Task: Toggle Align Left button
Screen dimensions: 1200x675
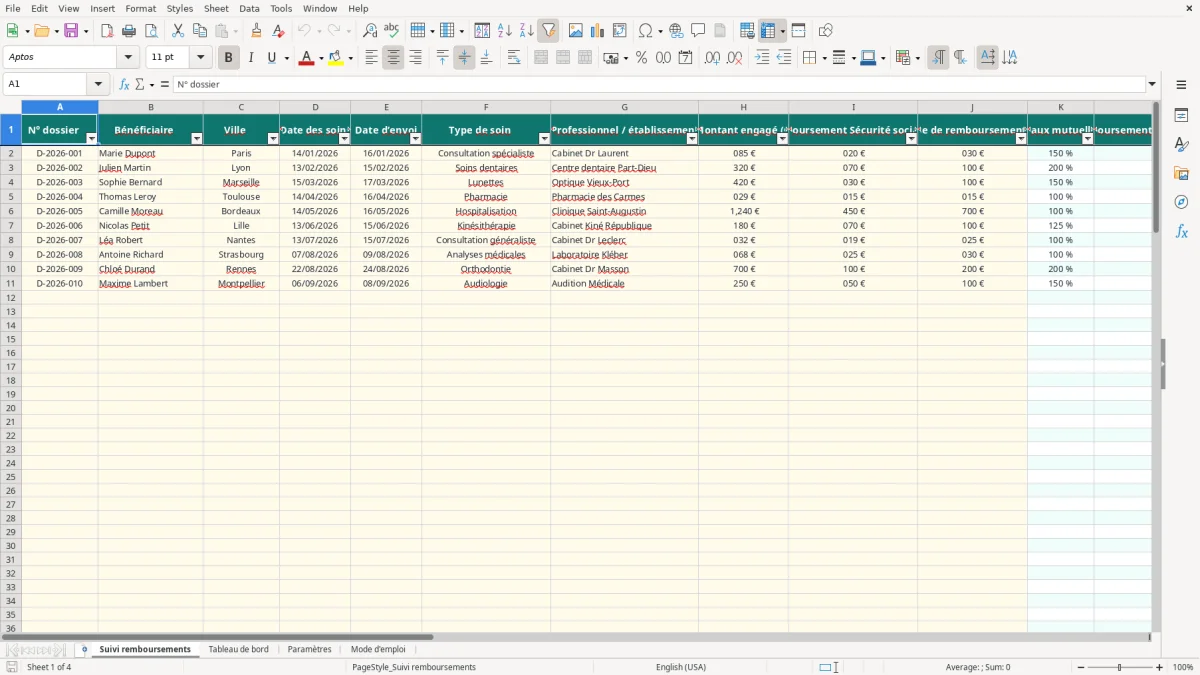Action: click(x=371, y=58)
